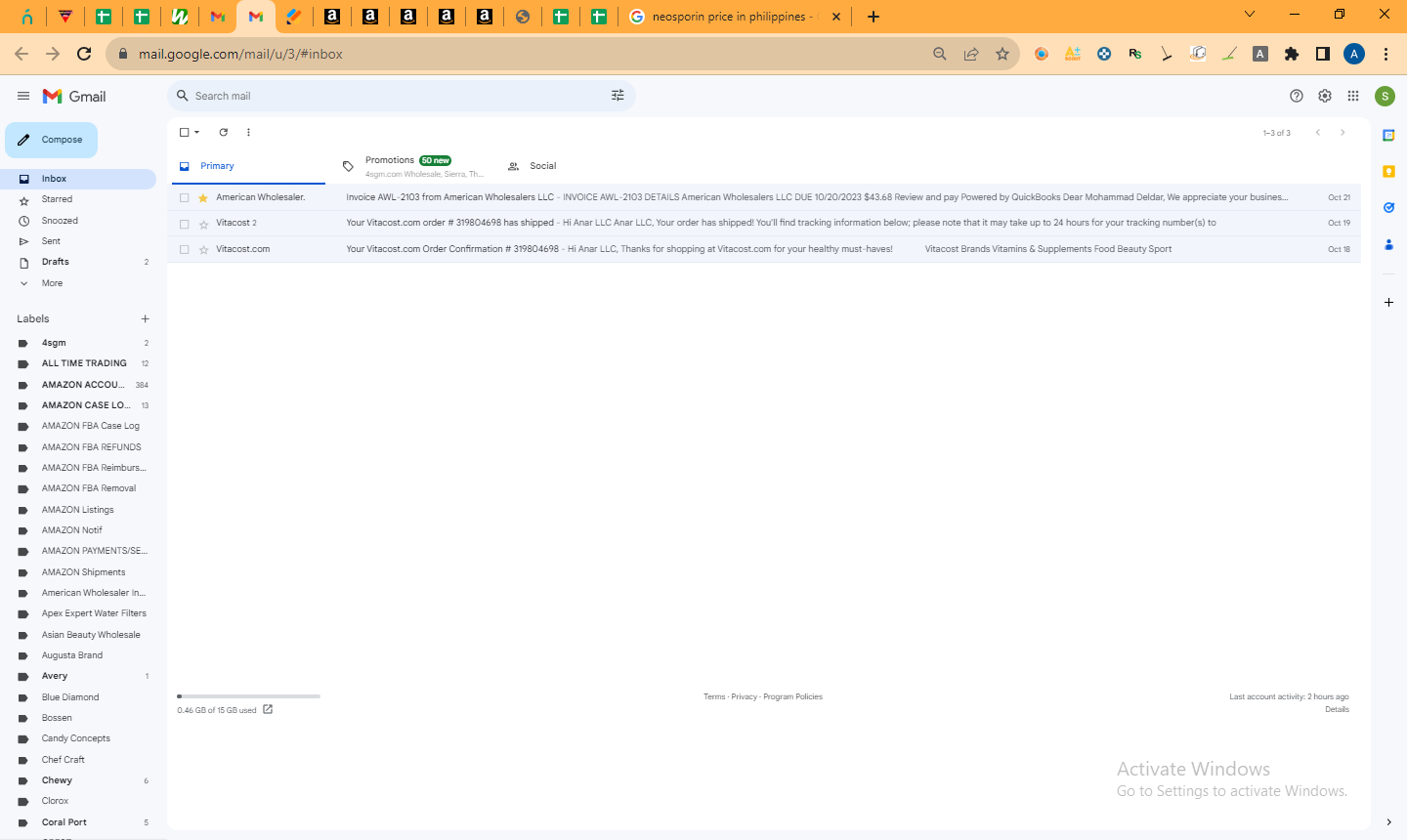Click the open storage management icon next to storage used
This screenshot has height=840, width=1407.
[x=268, y=709]
